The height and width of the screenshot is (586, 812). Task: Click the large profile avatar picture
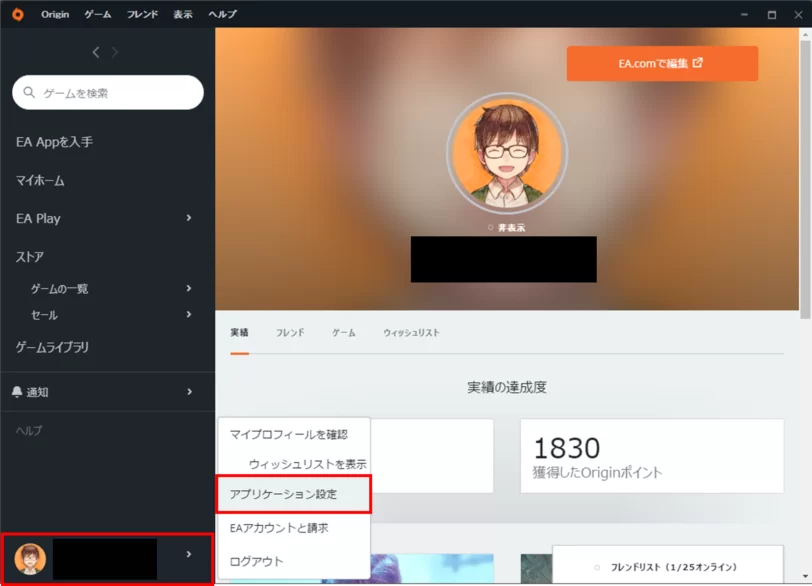tap(507, 153)
